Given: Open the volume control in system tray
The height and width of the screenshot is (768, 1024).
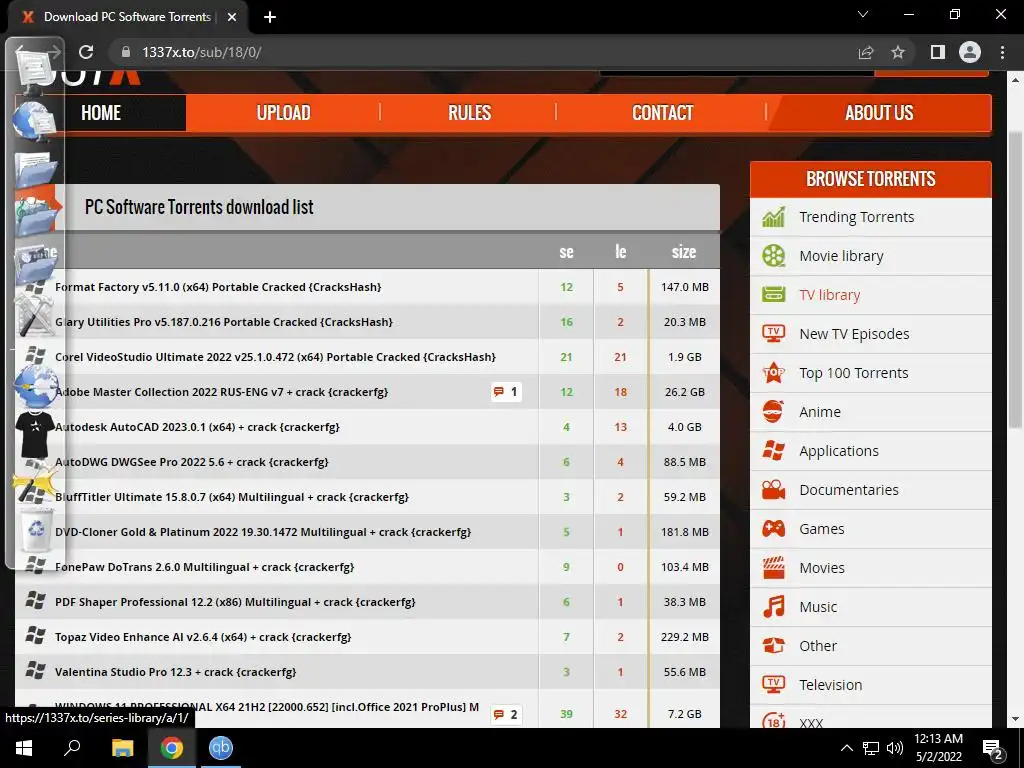Looking at the screenshot, I should point(895,748).
